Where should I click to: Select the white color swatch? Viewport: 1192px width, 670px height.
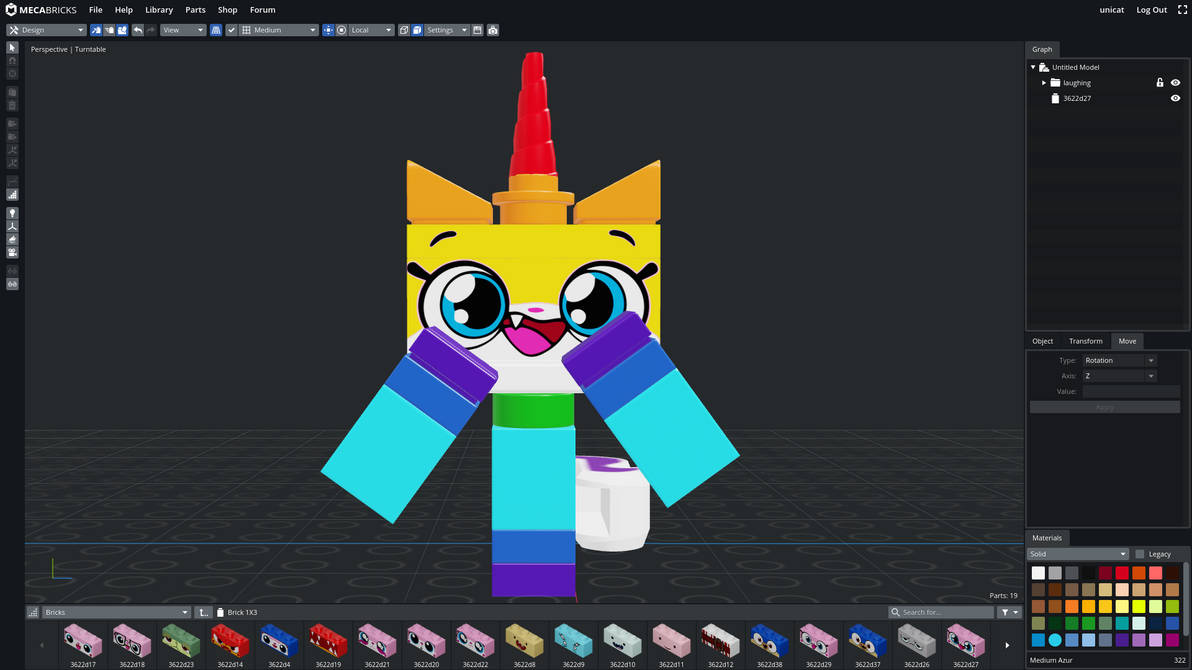tap(1038, 573)
